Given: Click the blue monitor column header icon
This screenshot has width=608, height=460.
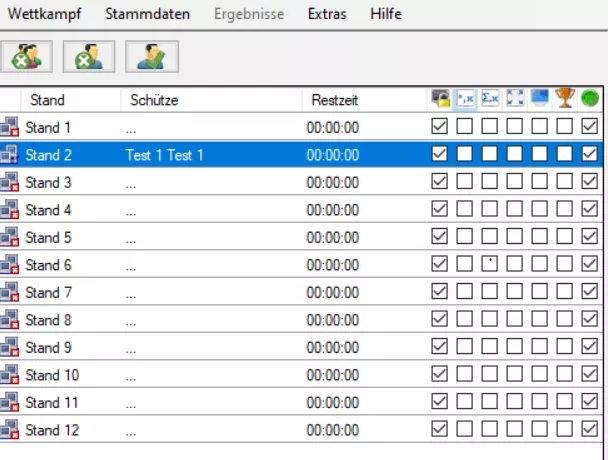Looking at the screenshot, I should point(540,99).
